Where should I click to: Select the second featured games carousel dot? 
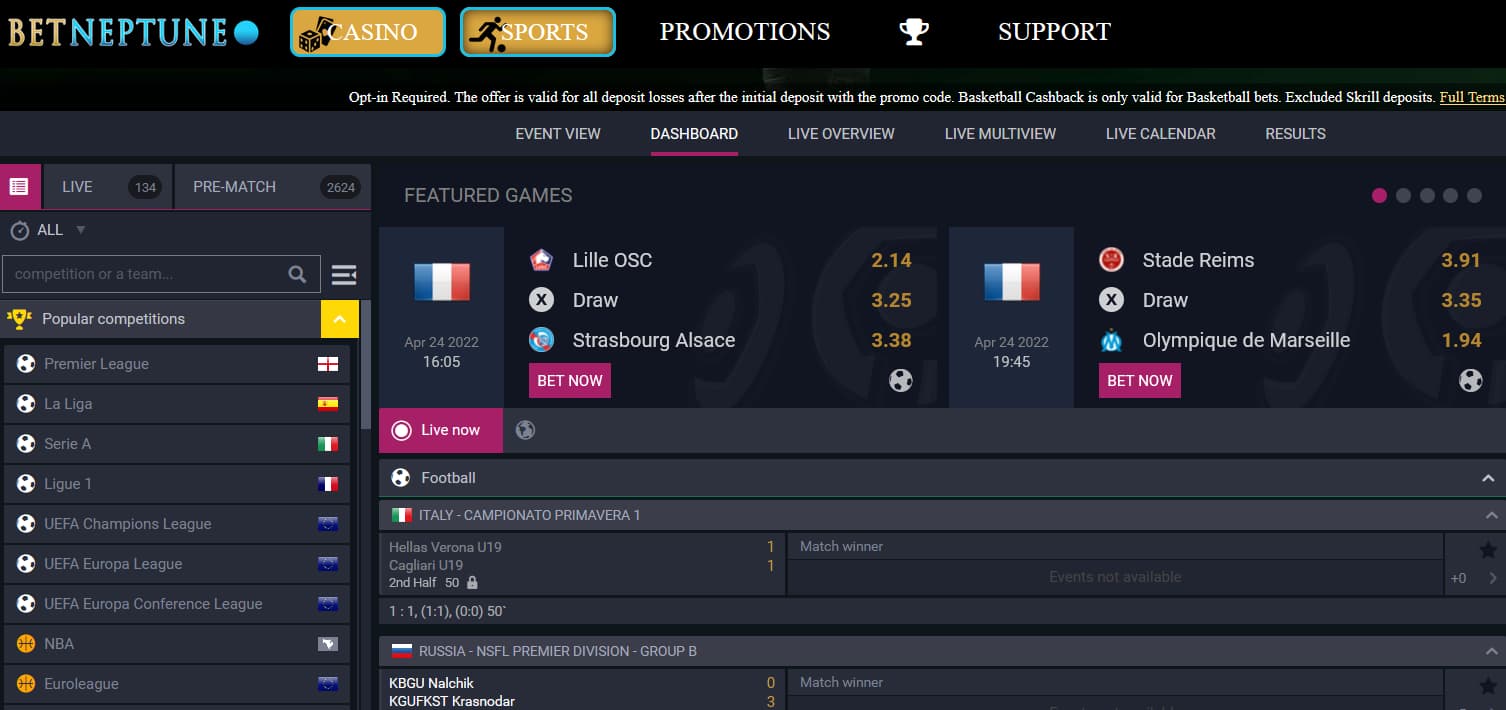point(1403,196)
